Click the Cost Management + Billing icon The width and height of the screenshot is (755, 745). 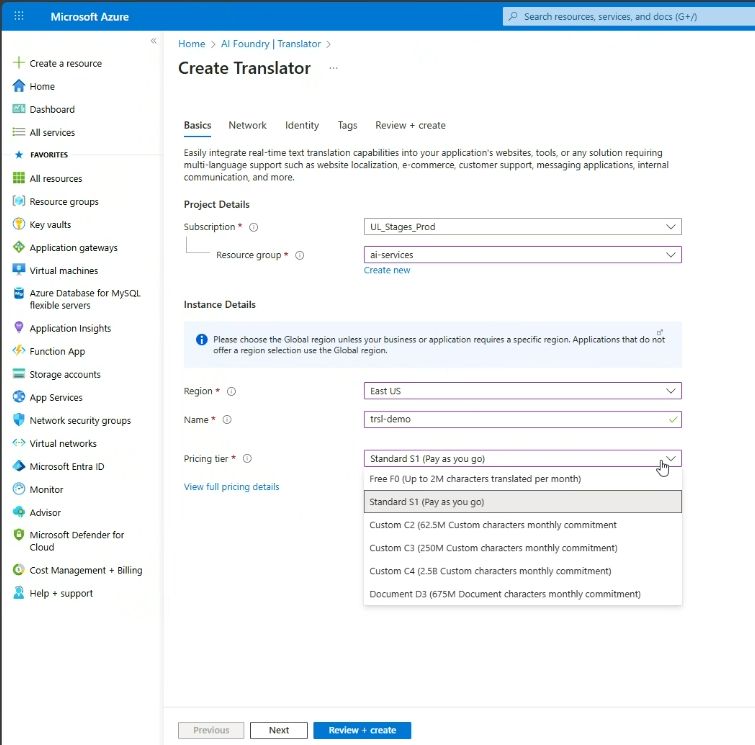19,570
